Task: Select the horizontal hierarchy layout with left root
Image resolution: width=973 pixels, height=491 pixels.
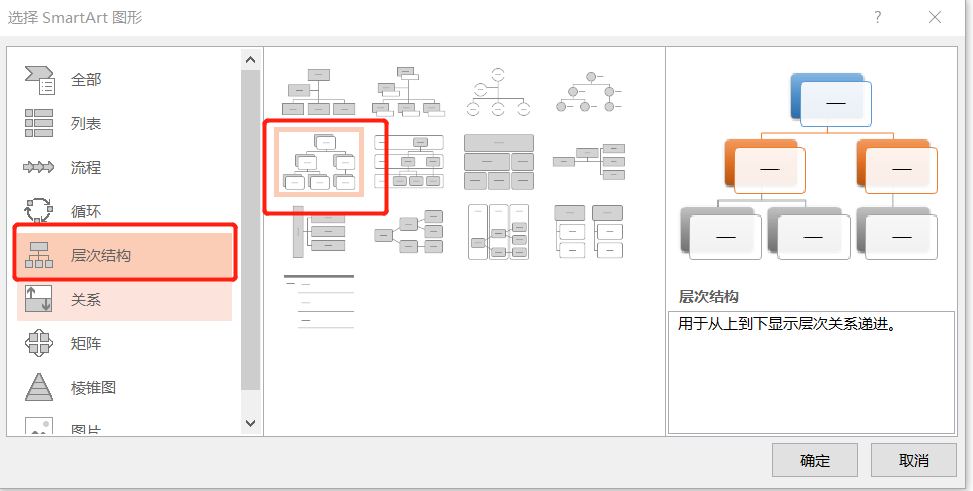Action: [408, 232]
